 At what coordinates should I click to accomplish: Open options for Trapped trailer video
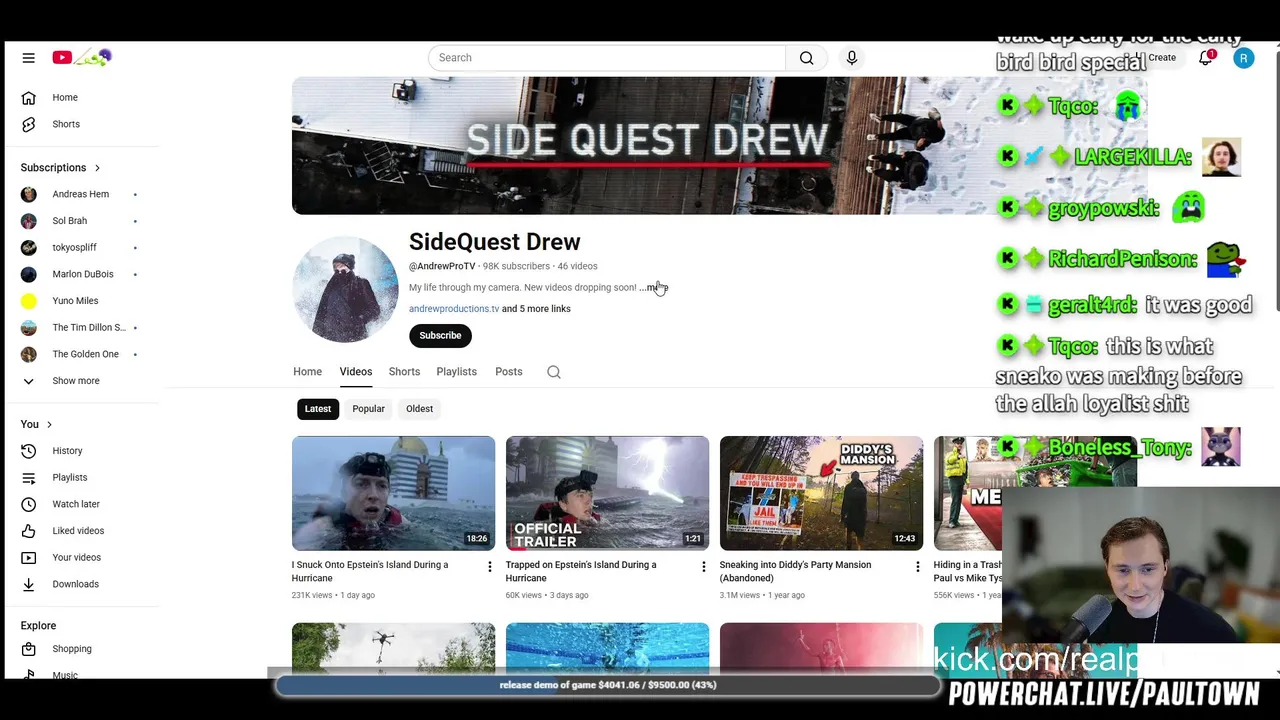(703, 567)
